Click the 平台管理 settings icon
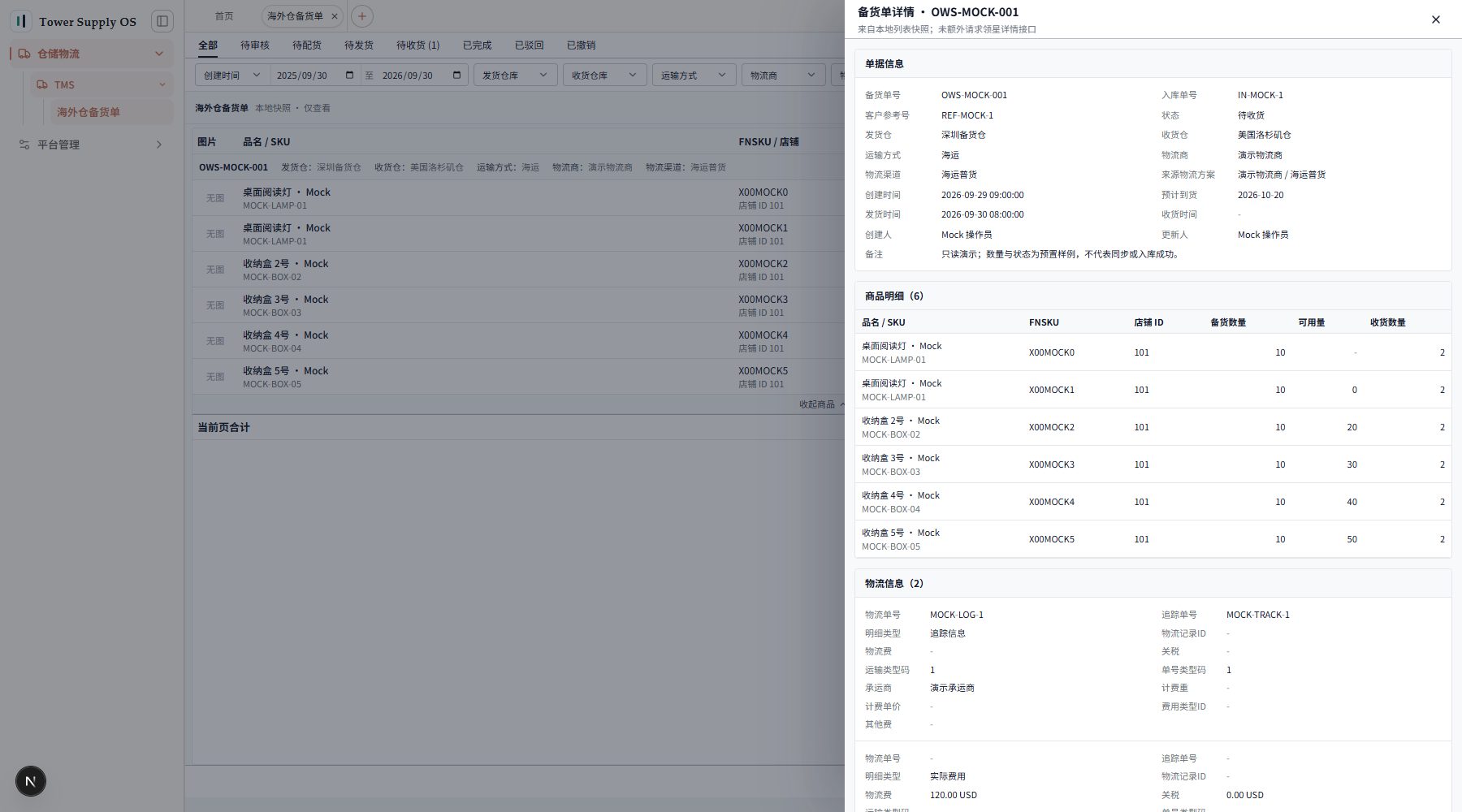Image resolution: width=1462 pixels, height=812 pixels. [24, 145]
